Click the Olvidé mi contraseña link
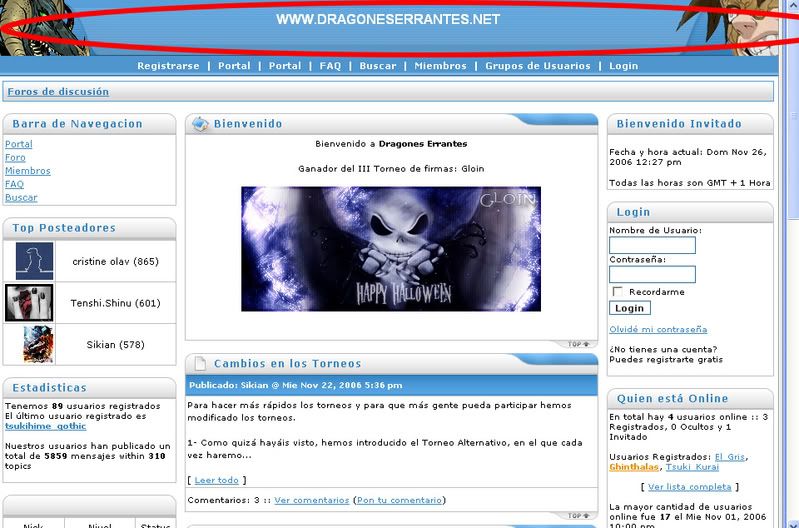Image resolution: width=799 pixels, height=528 pixels. (x=658, y=329)
